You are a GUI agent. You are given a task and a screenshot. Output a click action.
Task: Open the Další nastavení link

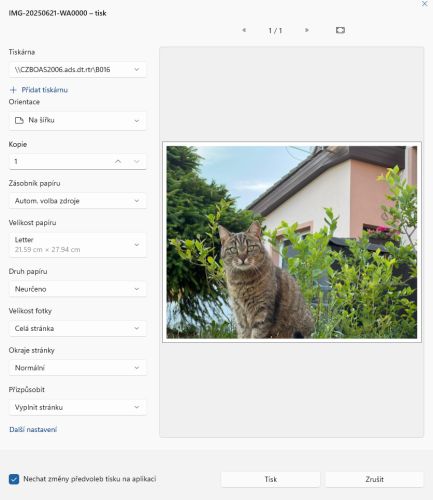33,430
